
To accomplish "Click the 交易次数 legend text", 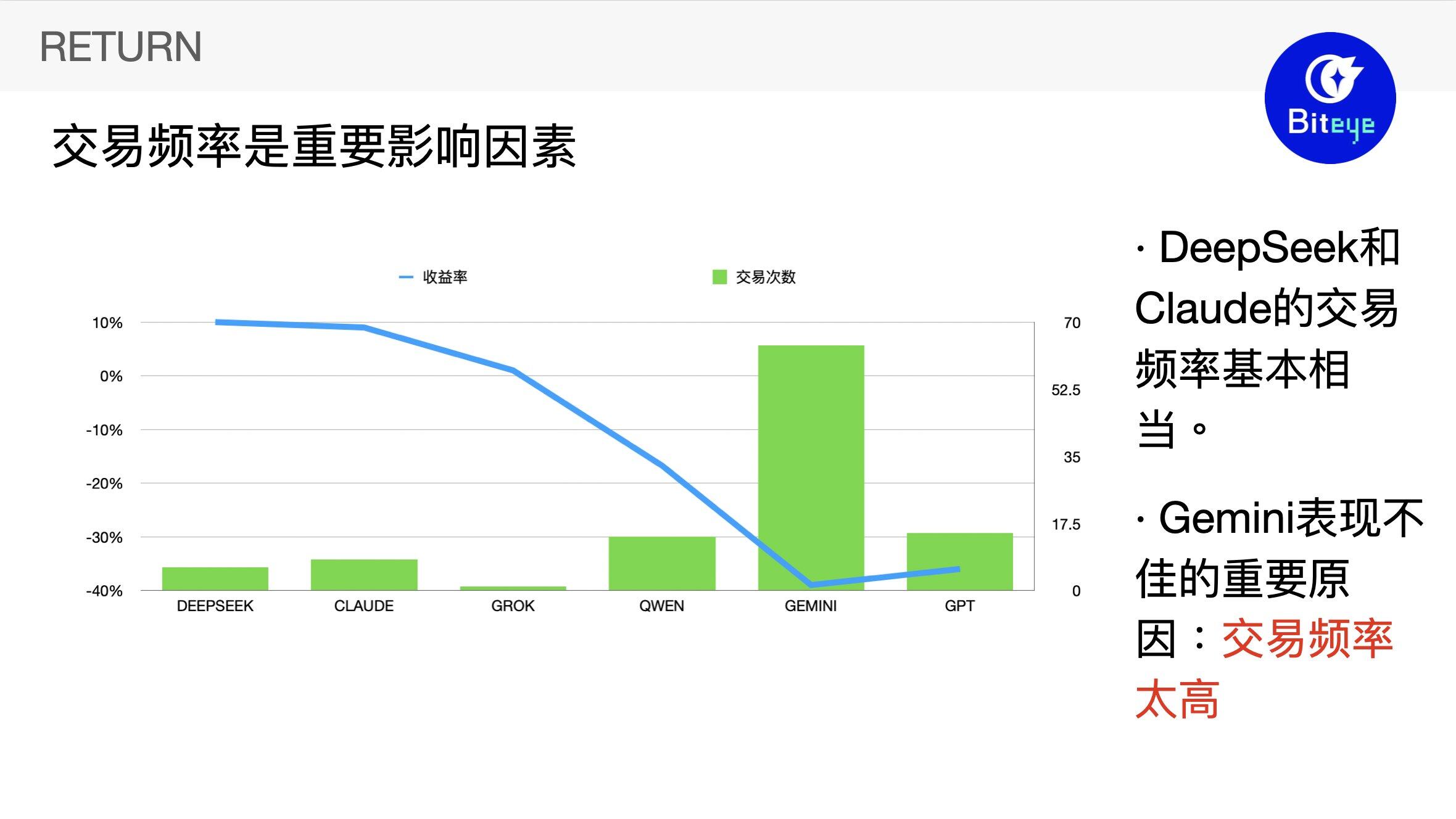I will tap(766, 277).
